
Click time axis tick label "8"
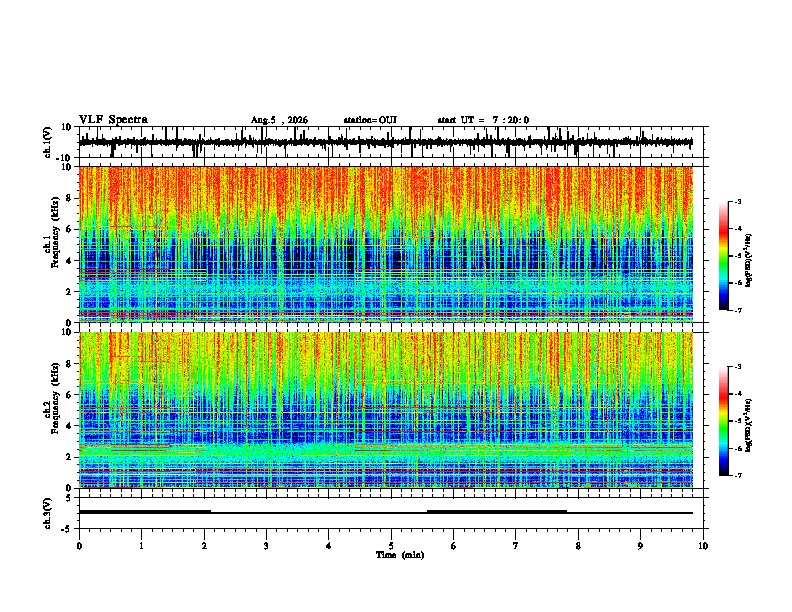click(578, 546)
